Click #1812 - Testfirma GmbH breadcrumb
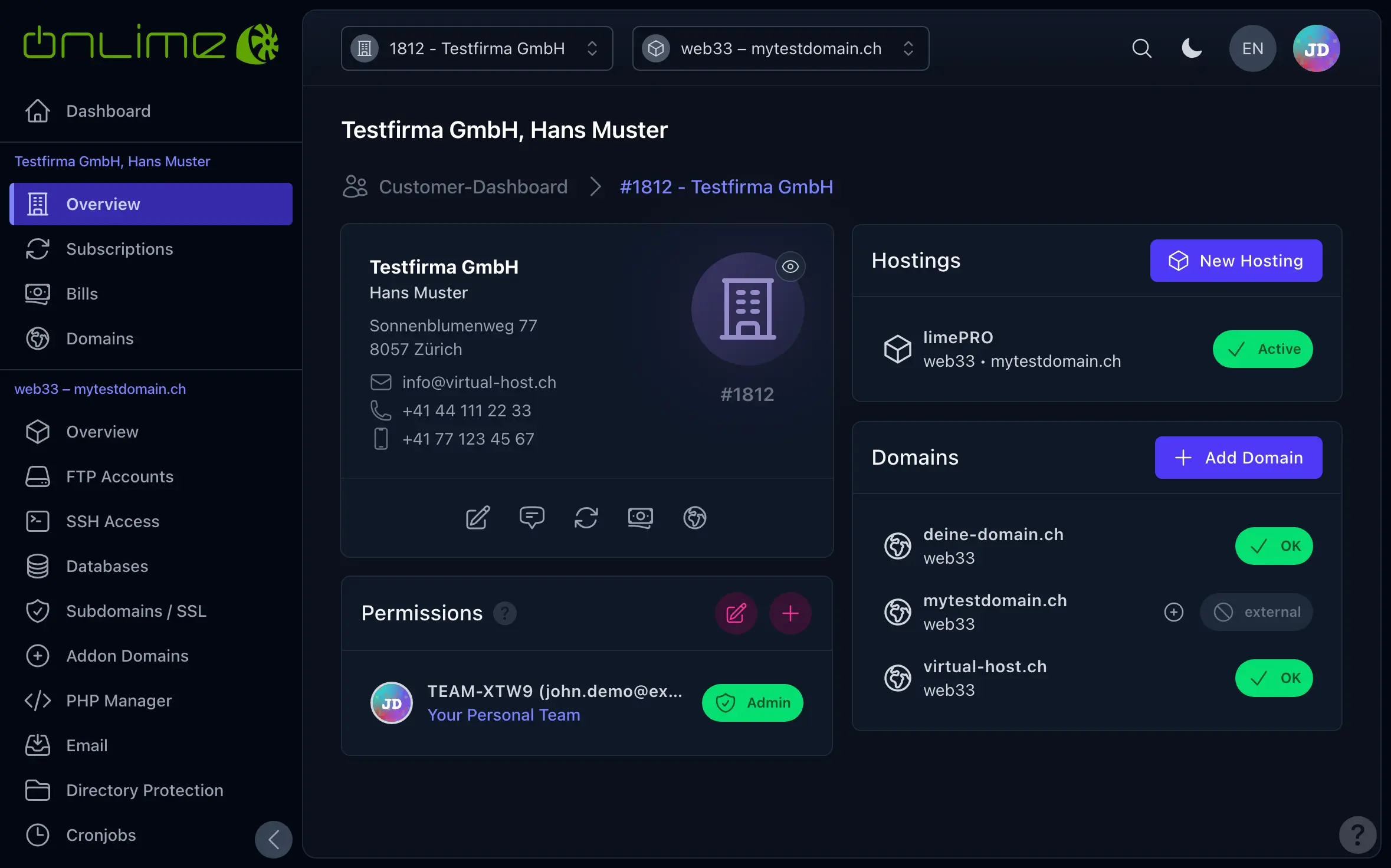The height and width of the screenshot is (868, 1391). [x=726, y=187]
